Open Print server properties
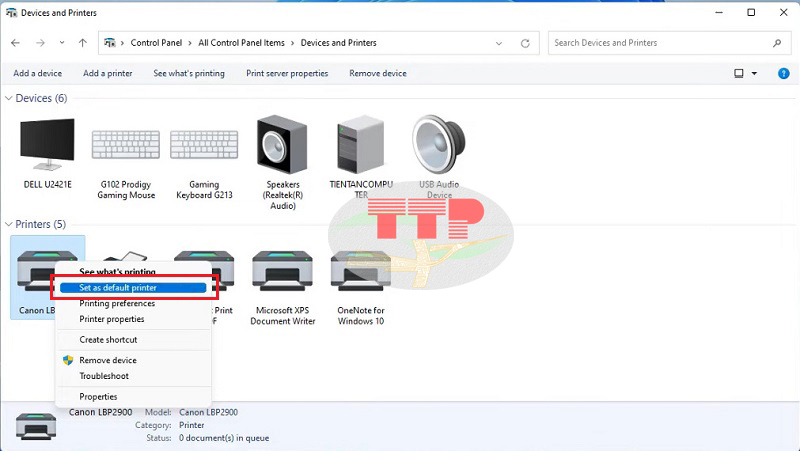Image resolution: width=800 pixels, height=451 pixels. 287,73
